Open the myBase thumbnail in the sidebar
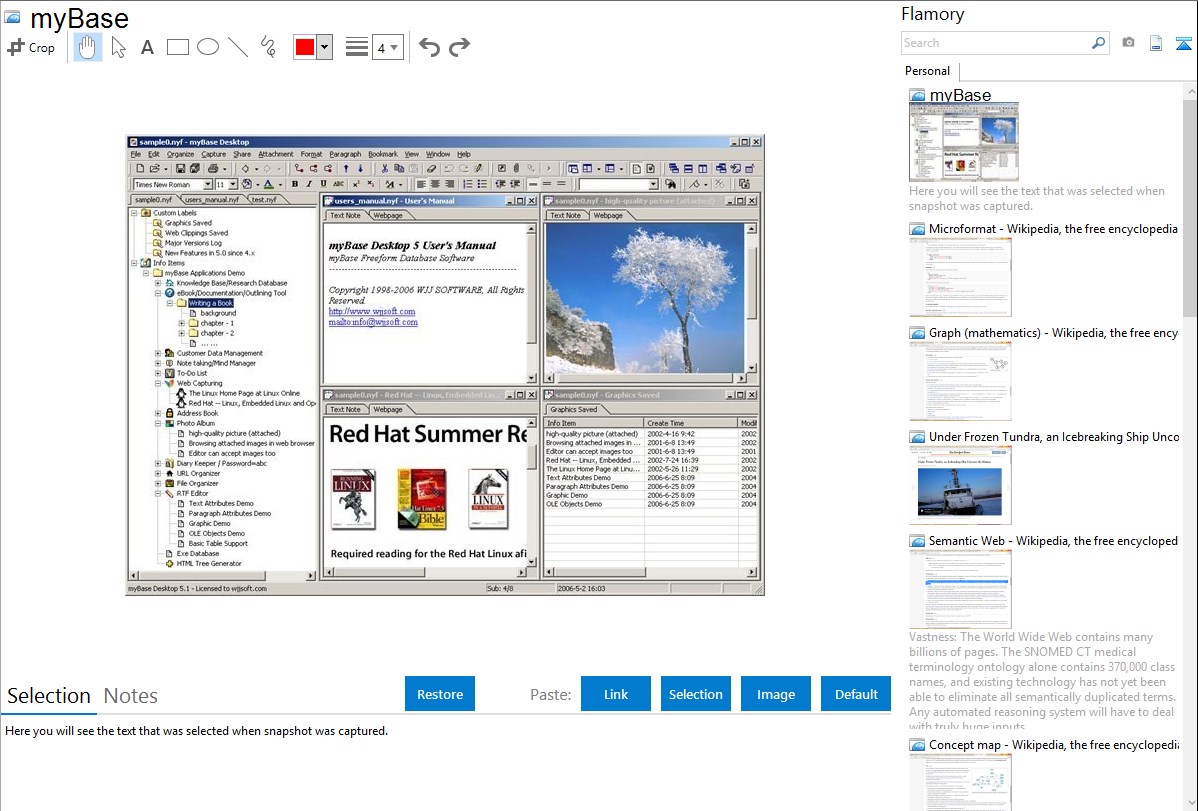Viewport: 1198px width, 811px height. pos(963,143)
